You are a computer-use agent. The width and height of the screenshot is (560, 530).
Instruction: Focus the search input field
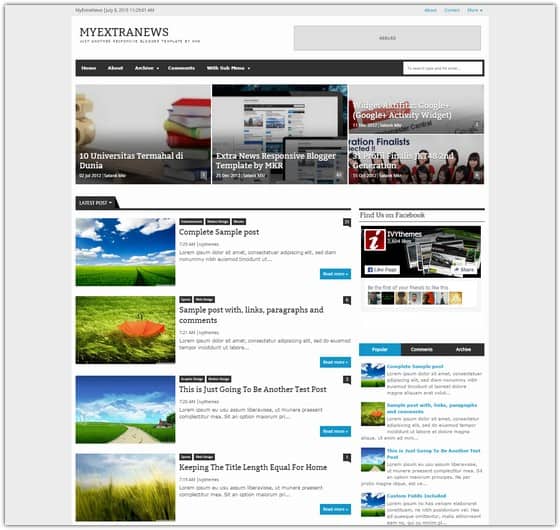pyautogui.click(x=442, y=68)
